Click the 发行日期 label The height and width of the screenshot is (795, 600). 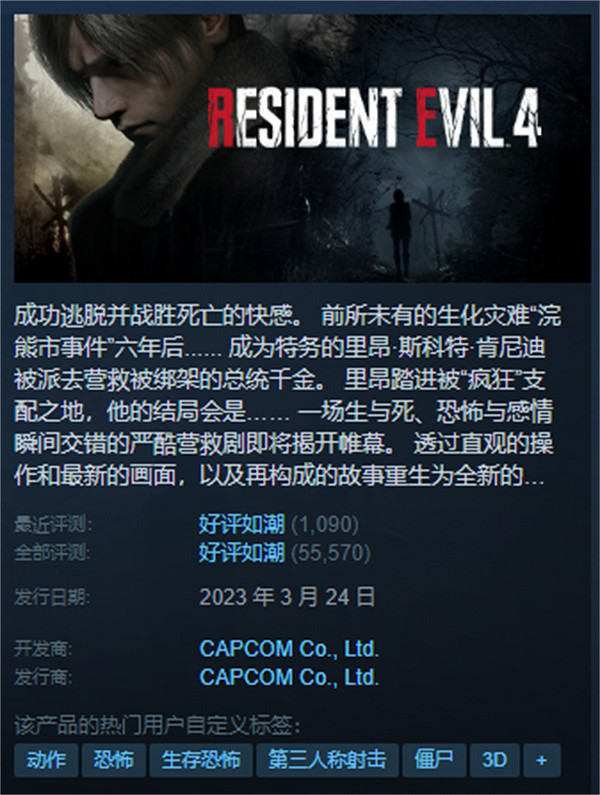click(x=52, y=598)
